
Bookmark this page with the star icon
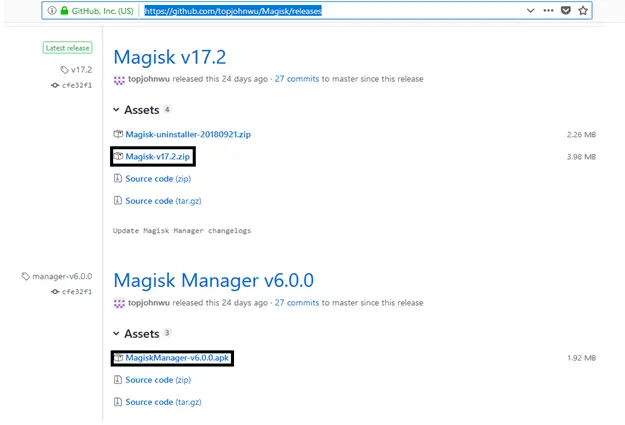point(583,10)
